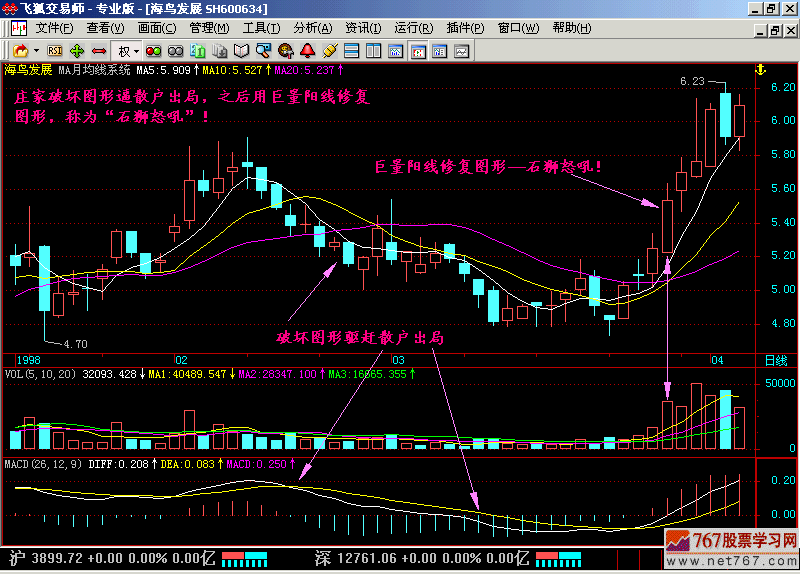Select the vertical split window layout icon
This screenshot has width=808, height=578.
click(373, 50)
